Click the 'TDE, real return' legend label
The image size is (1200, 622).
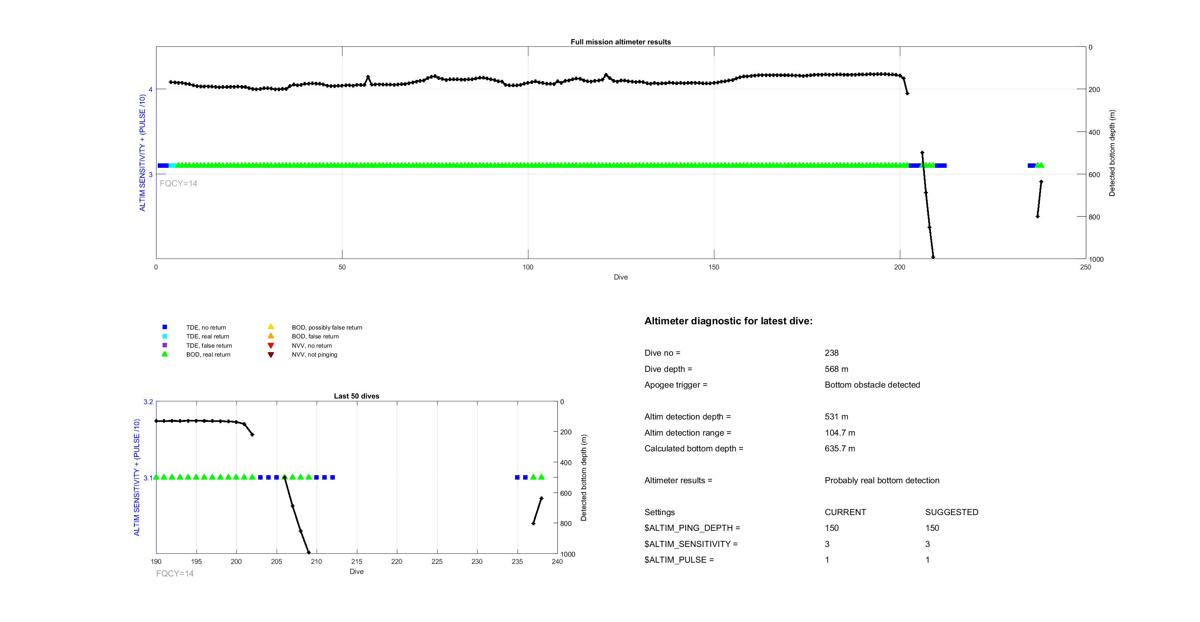(x=208, y=336)
